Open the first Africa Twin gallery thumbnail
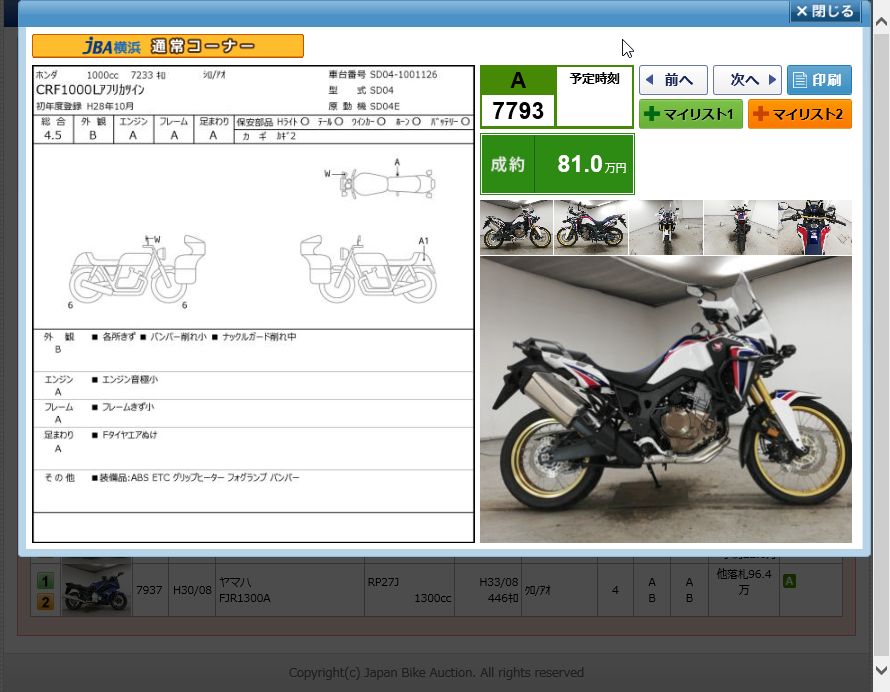890x692 pixels. point(515,227)
